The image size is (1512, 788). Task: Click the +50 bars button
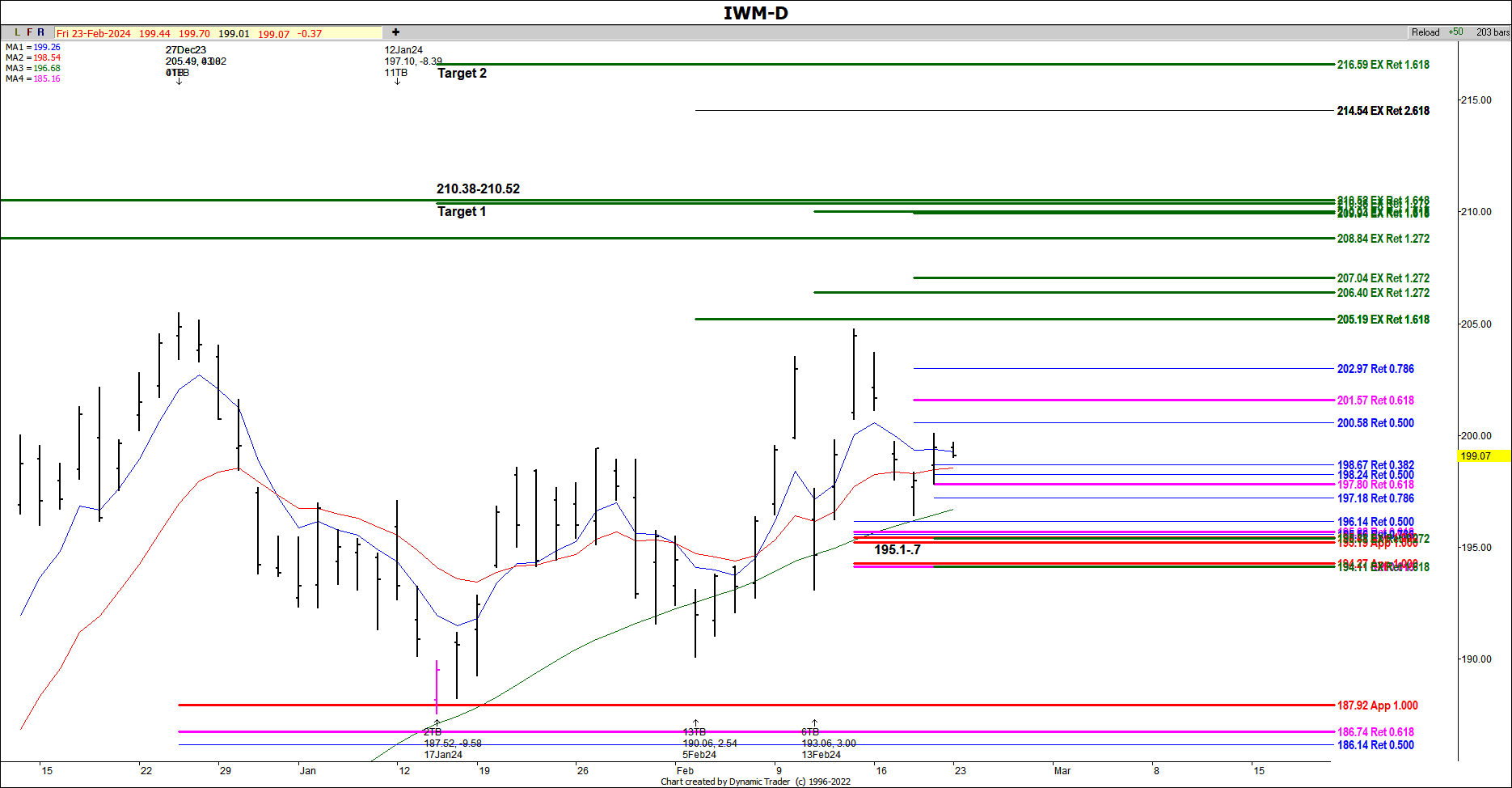pos(1456,32)
